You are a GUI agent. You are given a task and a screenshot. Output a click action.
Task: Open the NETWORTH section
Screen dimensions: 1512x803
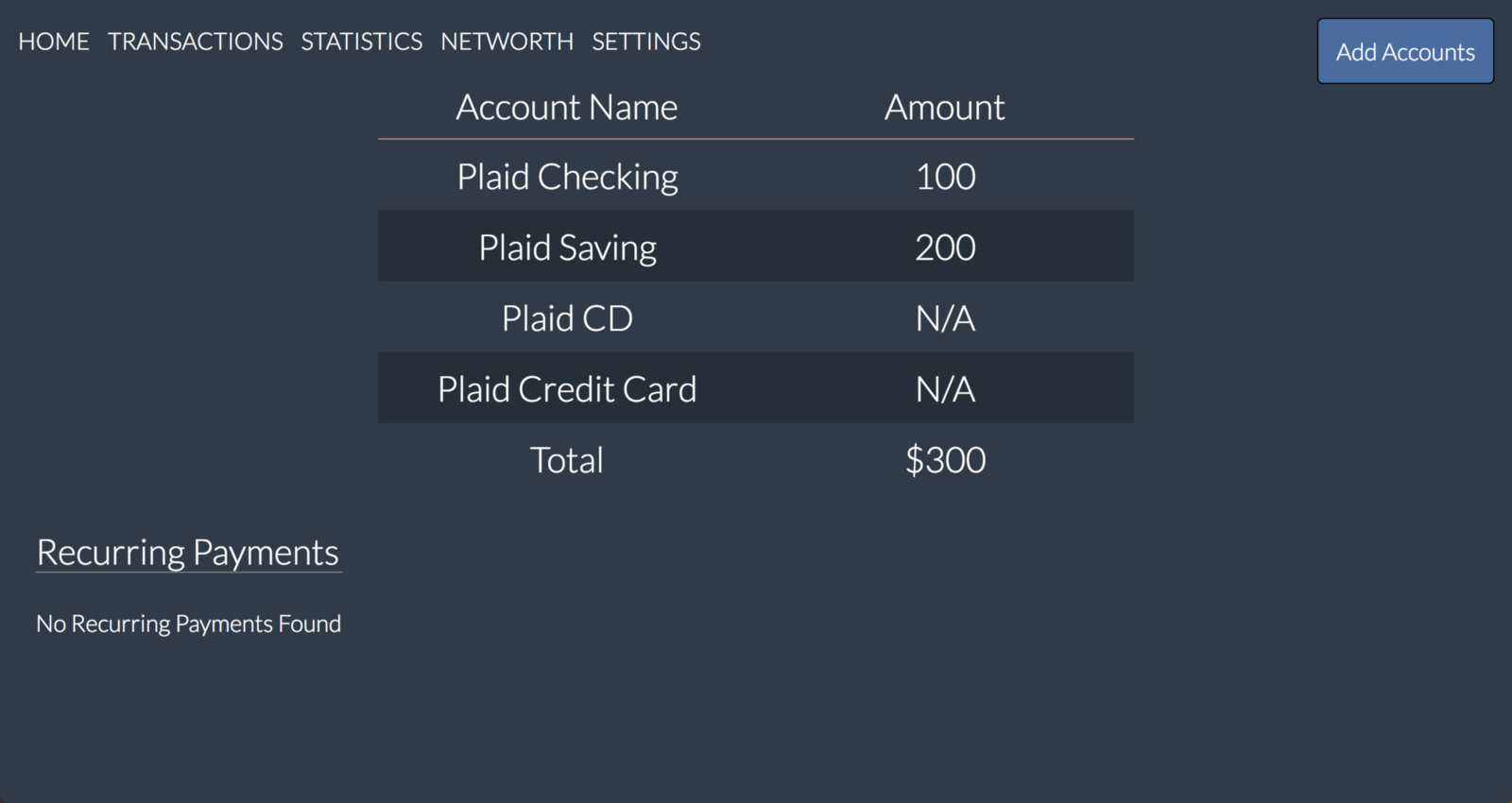tap(507, 42)
